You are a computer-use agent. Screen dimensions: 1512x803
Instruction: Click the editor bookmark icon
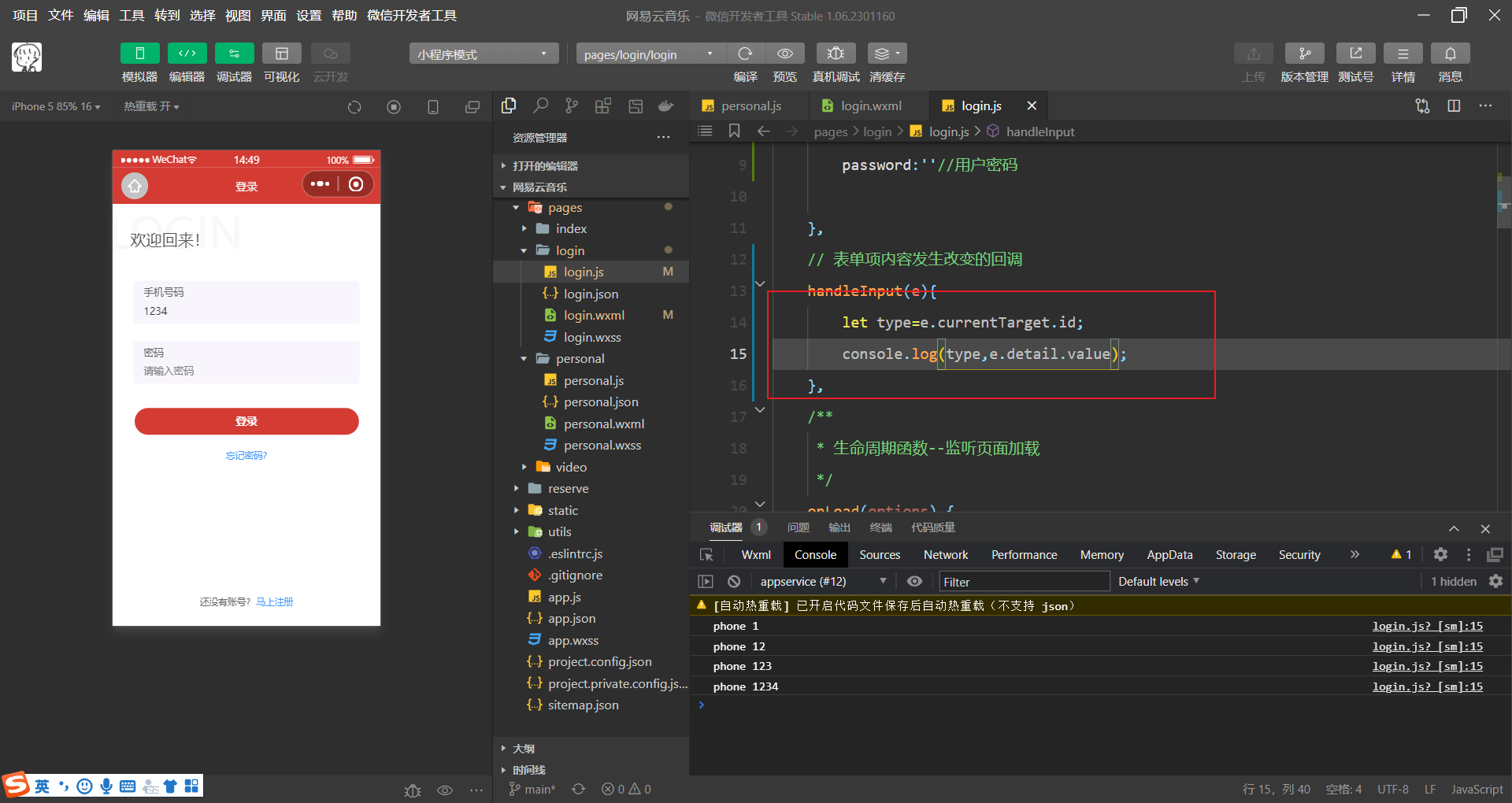point(734,131)
